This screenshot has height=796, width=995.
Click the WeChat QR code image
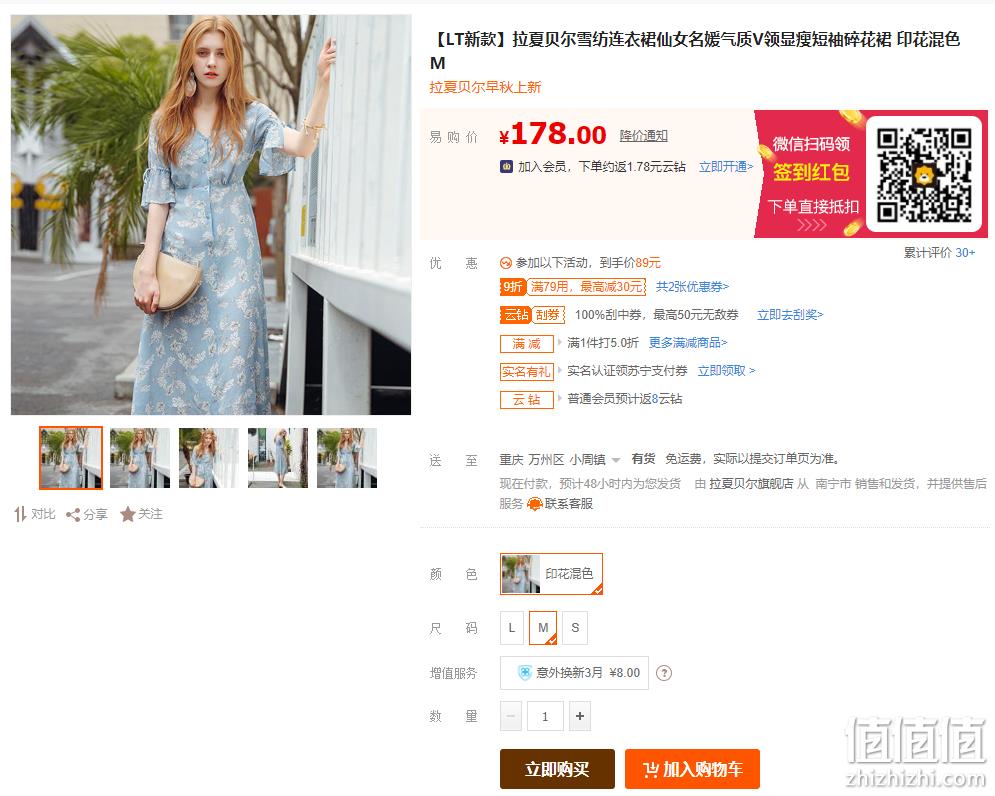[924, 175]
